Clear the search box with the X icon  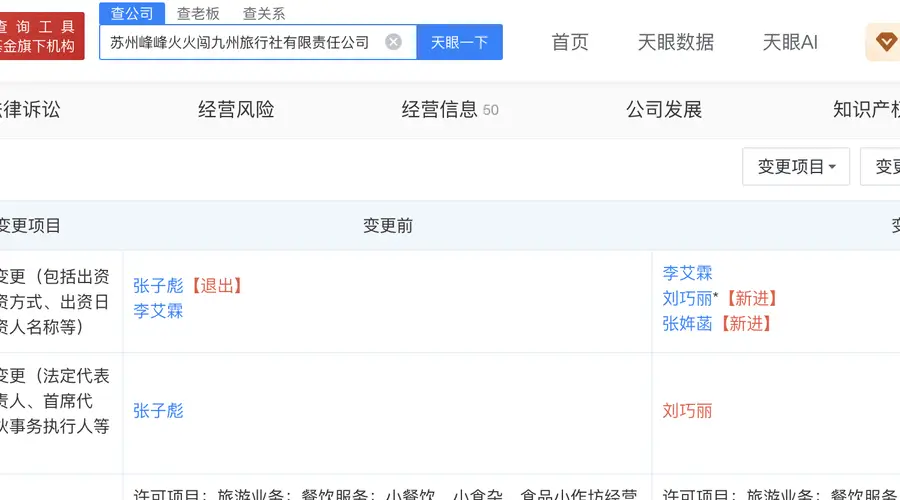pos(393,42)
